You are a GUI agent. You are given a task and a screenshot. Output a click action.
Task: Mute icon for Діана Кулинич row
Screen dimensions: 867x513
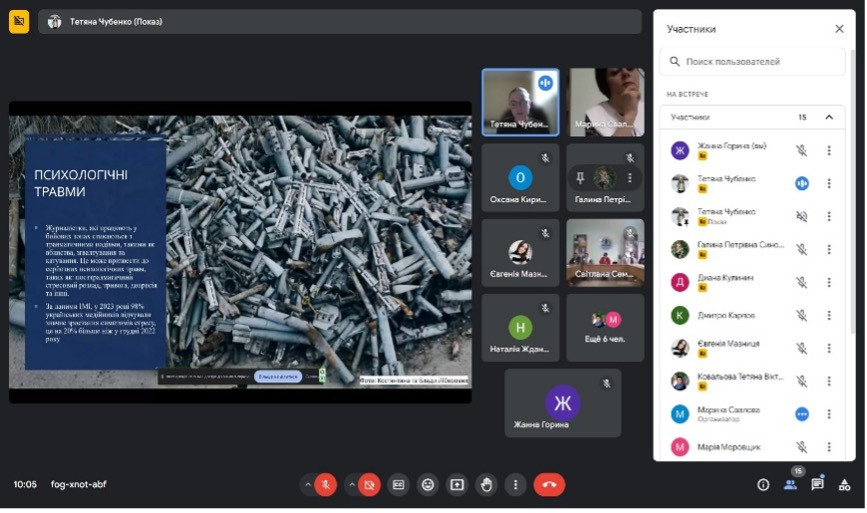(x=801, y=282)
